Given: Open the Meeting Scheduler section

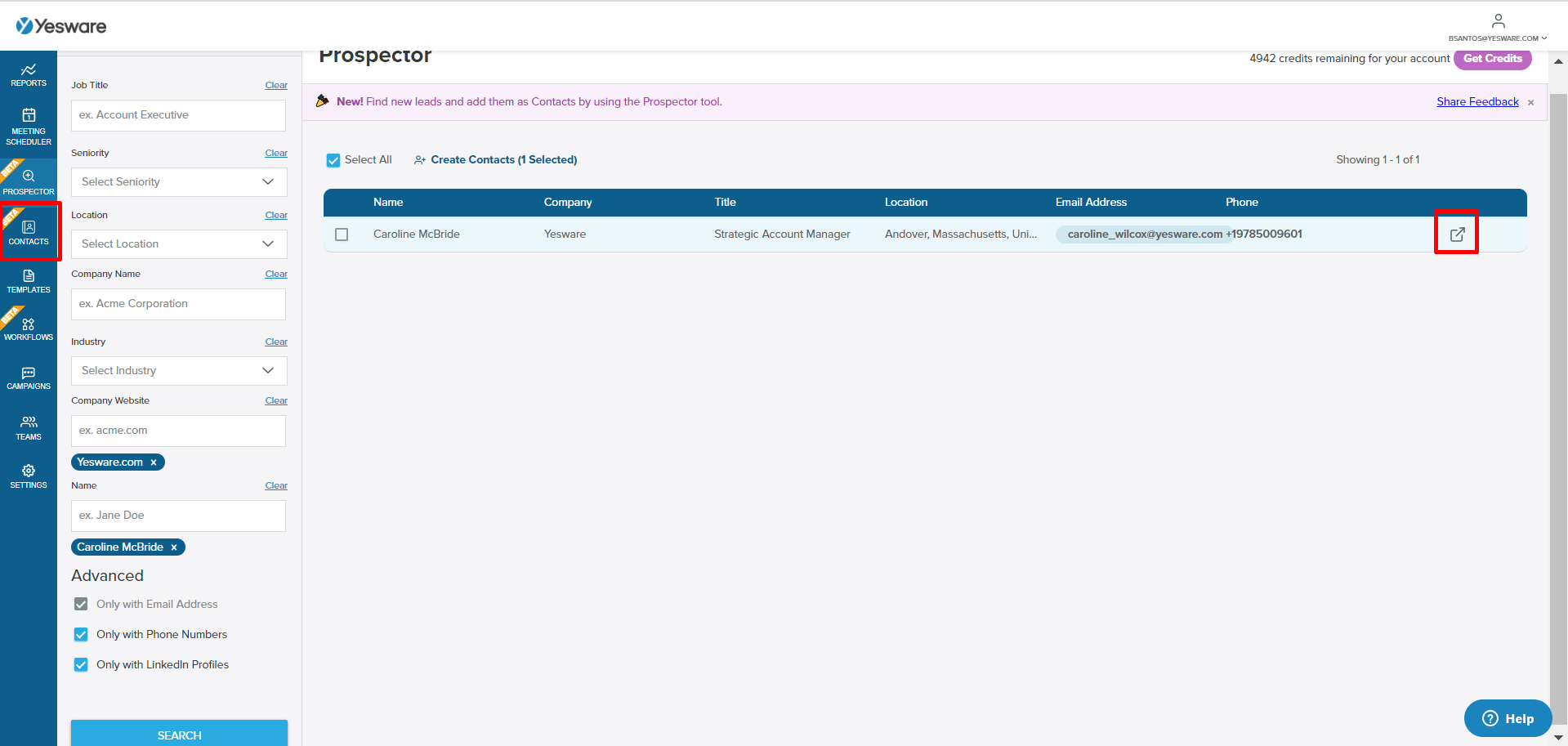Looking at the screenshot, I should click(x=29, y=127).
